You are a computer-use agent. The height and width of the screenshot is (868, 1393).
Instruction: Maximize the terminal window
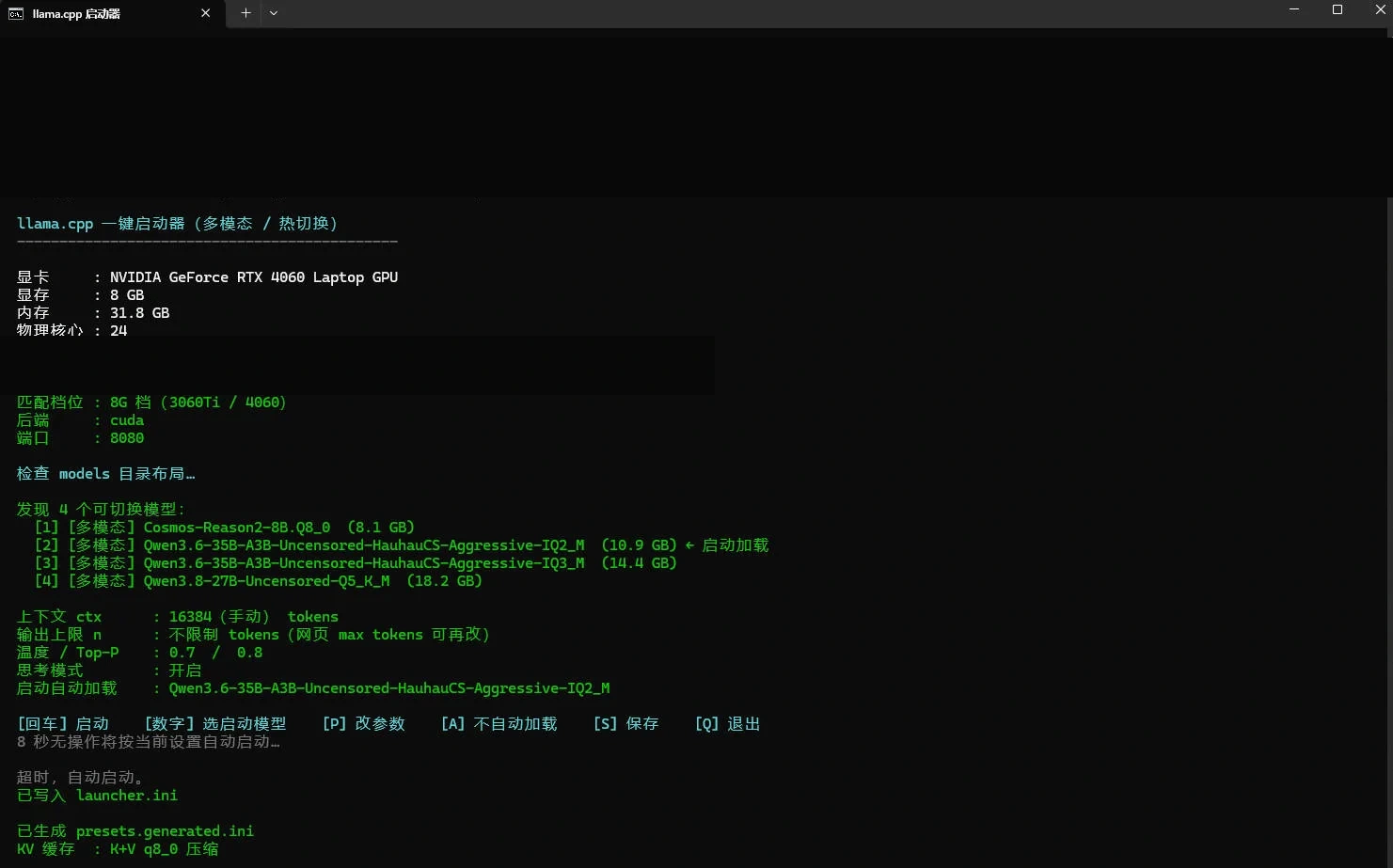pyautogui.click(x=1338, y=9)
